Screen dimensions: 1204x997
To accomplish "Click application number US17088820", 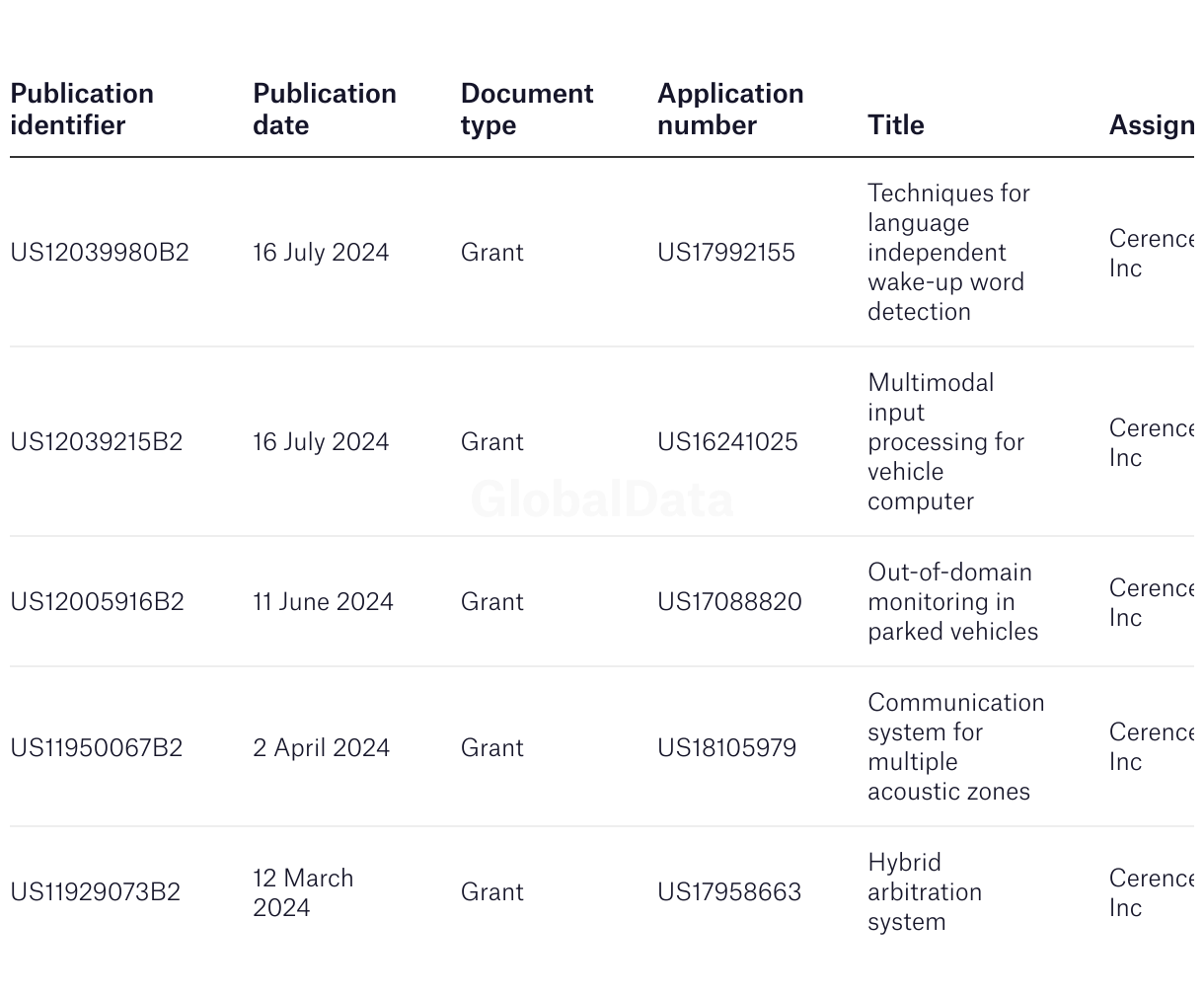I will coord(729,601).
